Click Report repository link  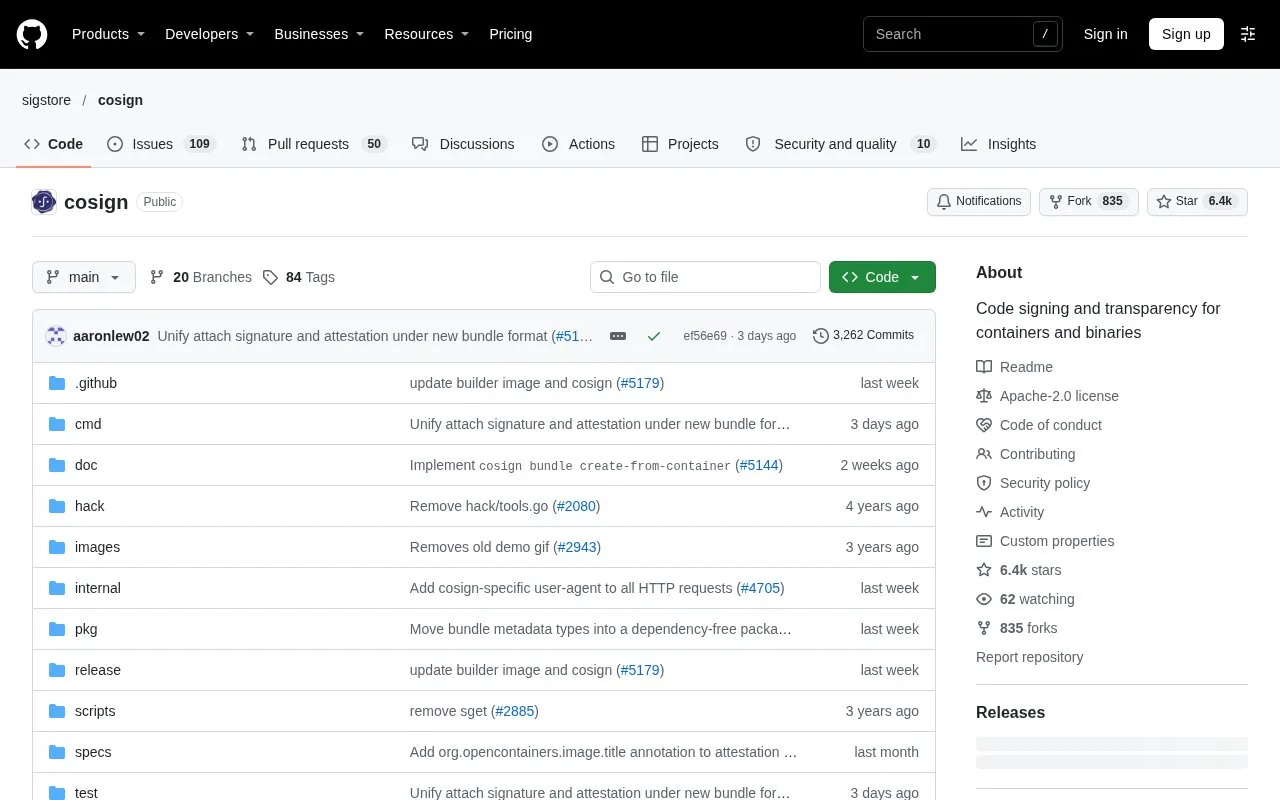(x=1030, y=657)
